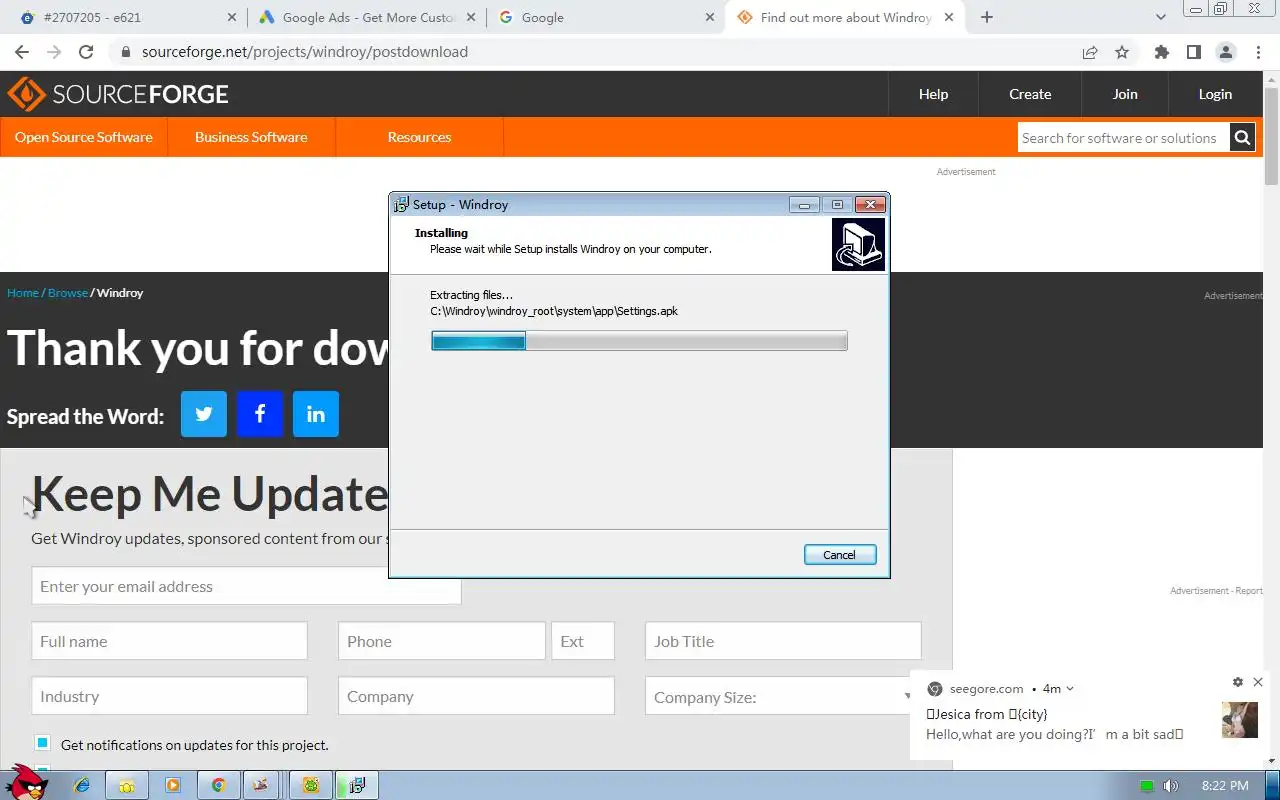1280x800 pixels.
Task: Open the Business Software menu
Action: tap(251, 137)
